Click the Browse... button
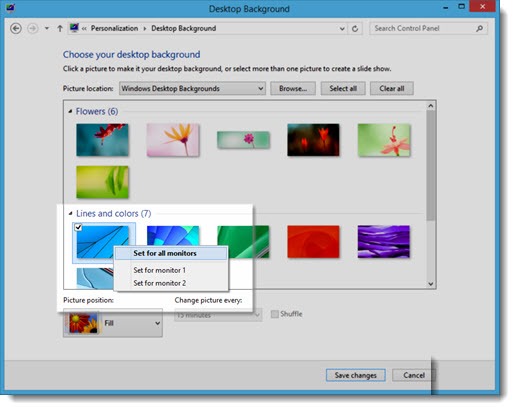The width and height of the screenshot is (515, 410). tap(293, 89)
